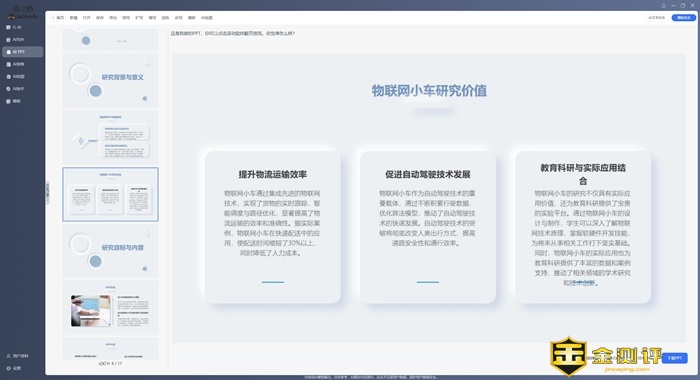This screenshot has height=380, width=700.
Task: Click AI绘图 in the top toolbar
Action: tap(207, 18)
